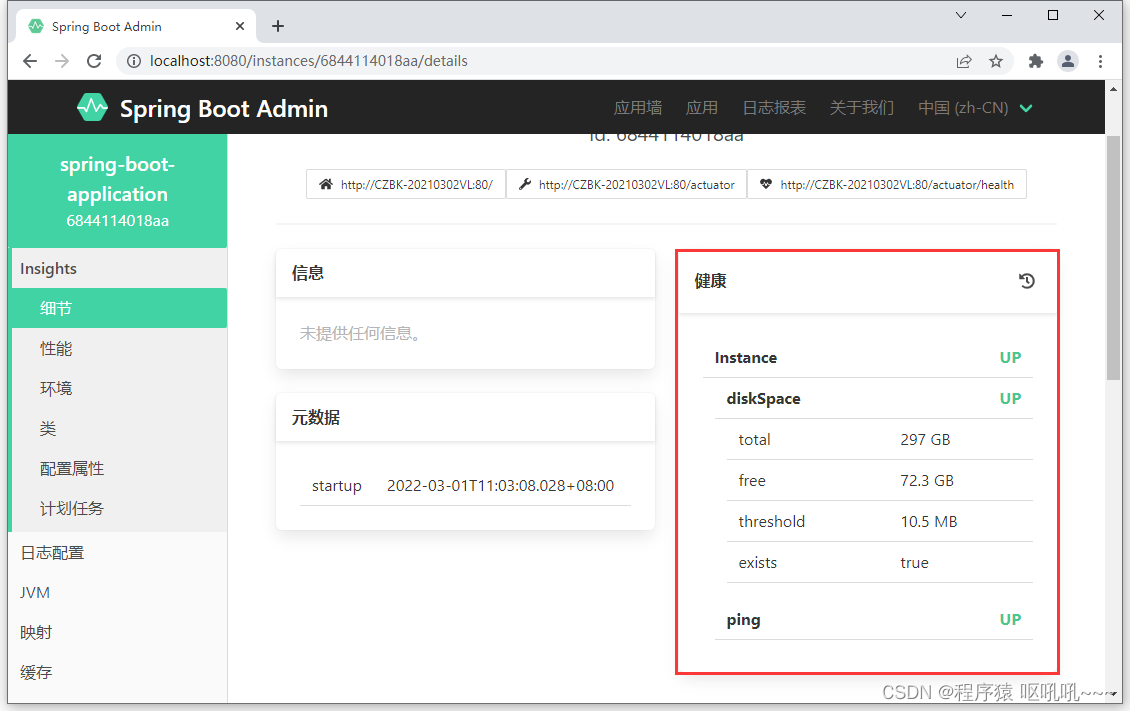Open the browser profile avatar
The width and height of the screenshot is (1130, 711).
click(x=1068, y=61)
